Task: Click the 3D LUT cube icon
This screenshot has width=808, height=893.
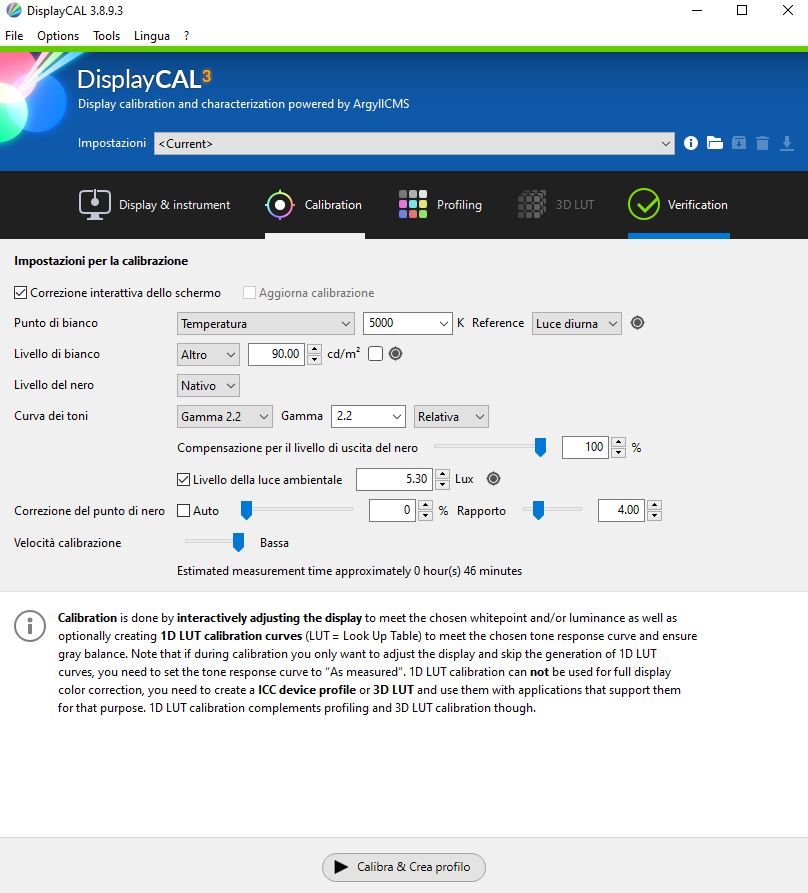Action: coord(532,204)
